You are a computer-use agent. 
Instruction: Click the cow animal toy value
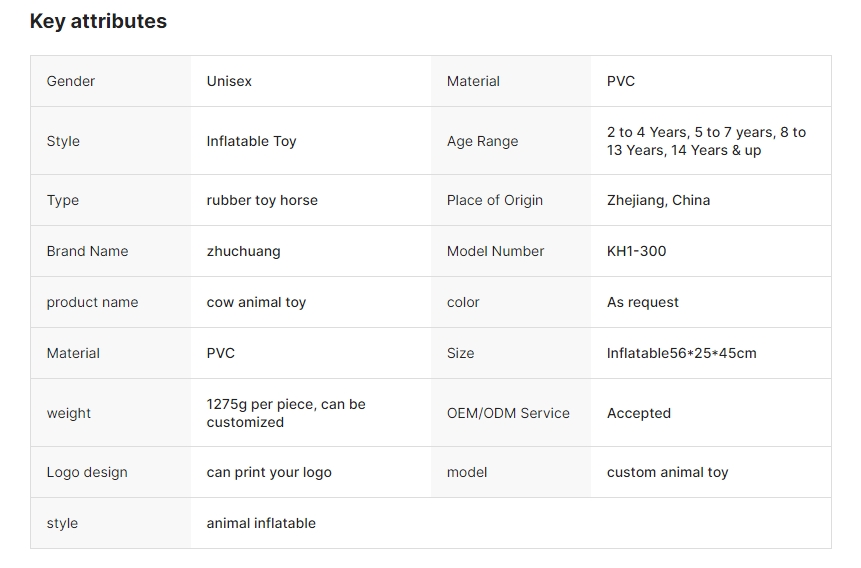[256, 302]
